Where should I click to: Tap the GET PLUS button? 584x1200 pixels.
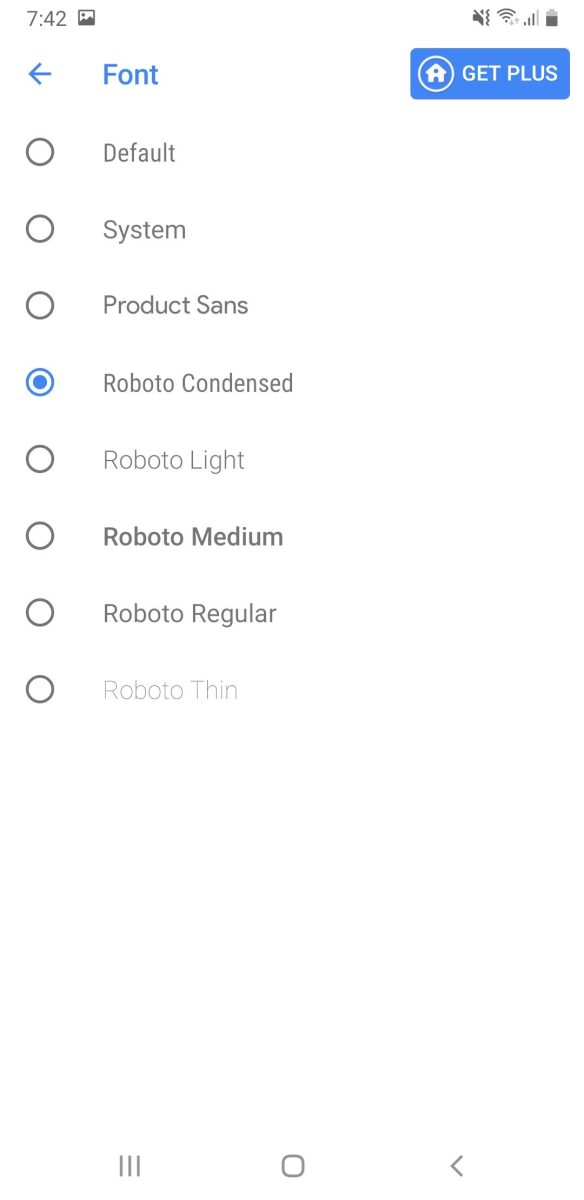[489, 74]
